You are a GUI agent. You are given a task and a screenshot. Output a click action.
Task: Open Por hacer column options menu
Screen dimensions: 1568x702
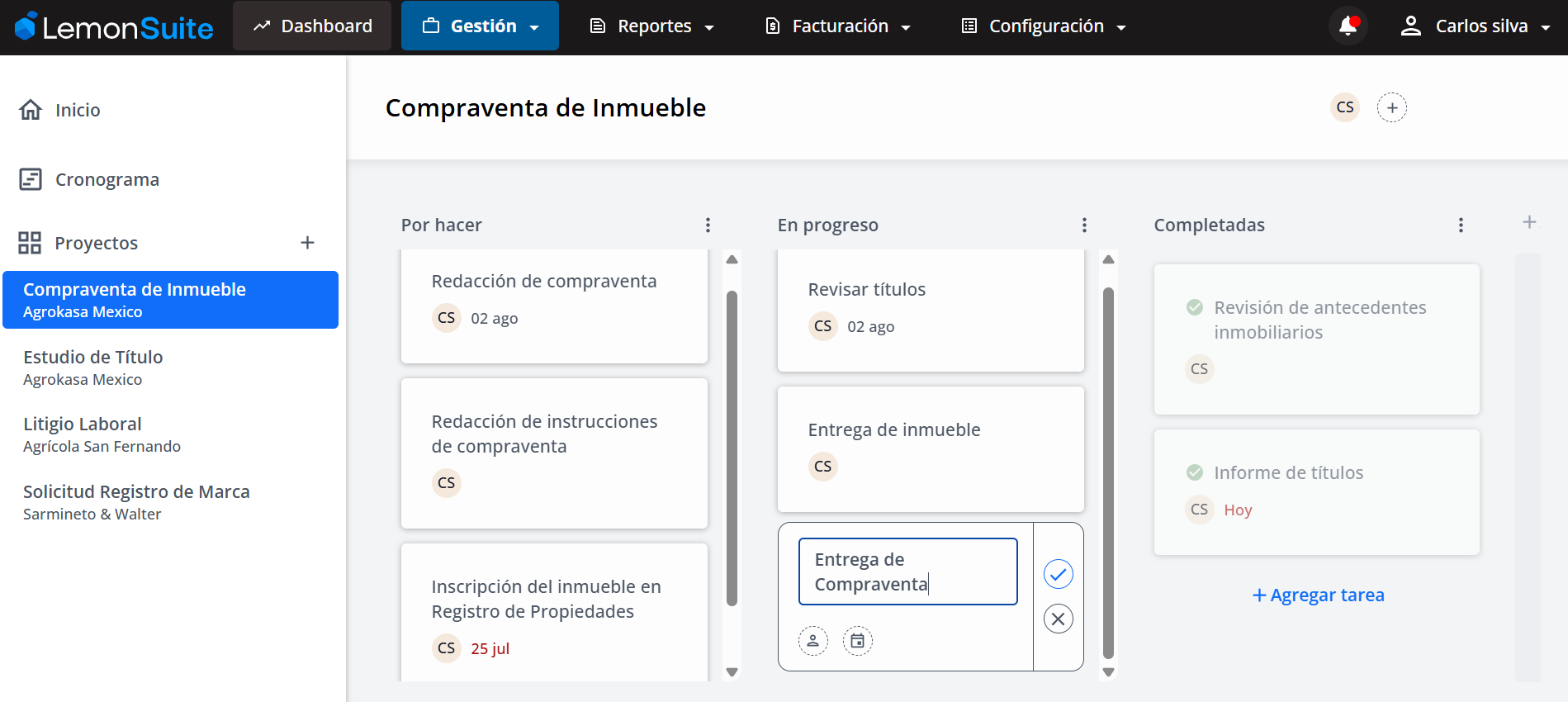pos(708,225)
